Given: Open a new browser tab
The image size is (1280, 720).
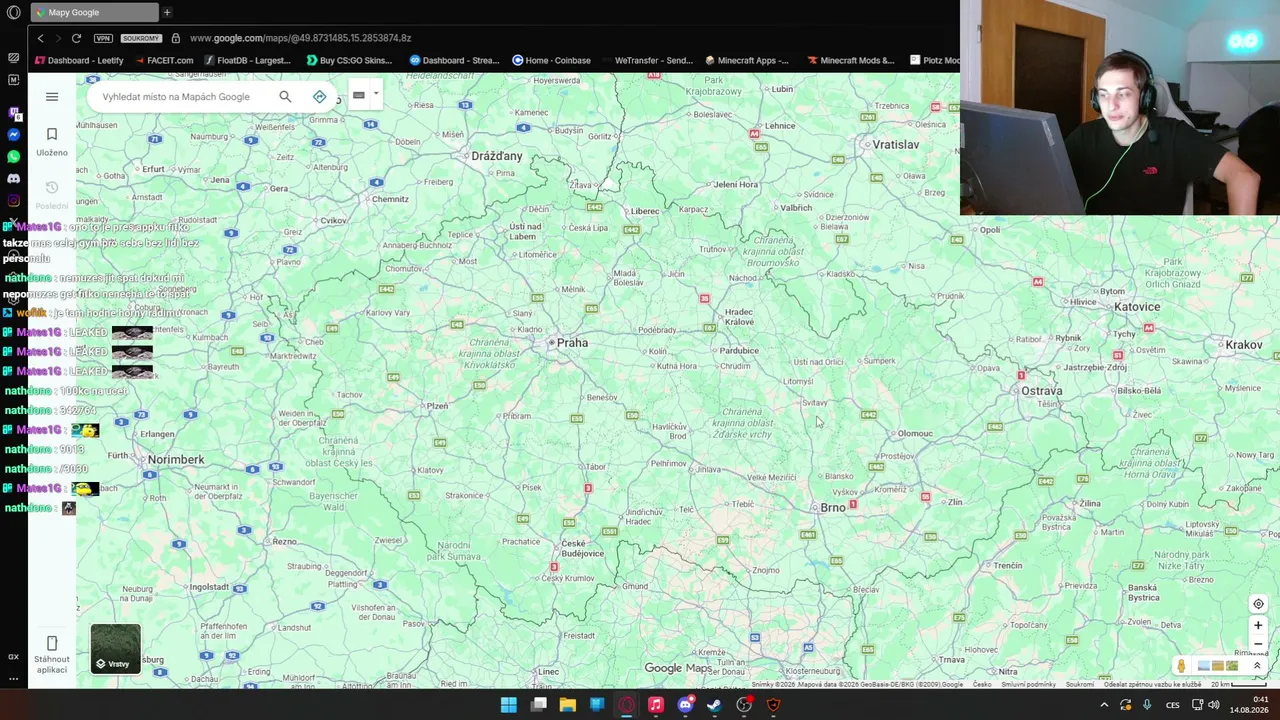Looking at the screenshot, I should coord(167,12).
